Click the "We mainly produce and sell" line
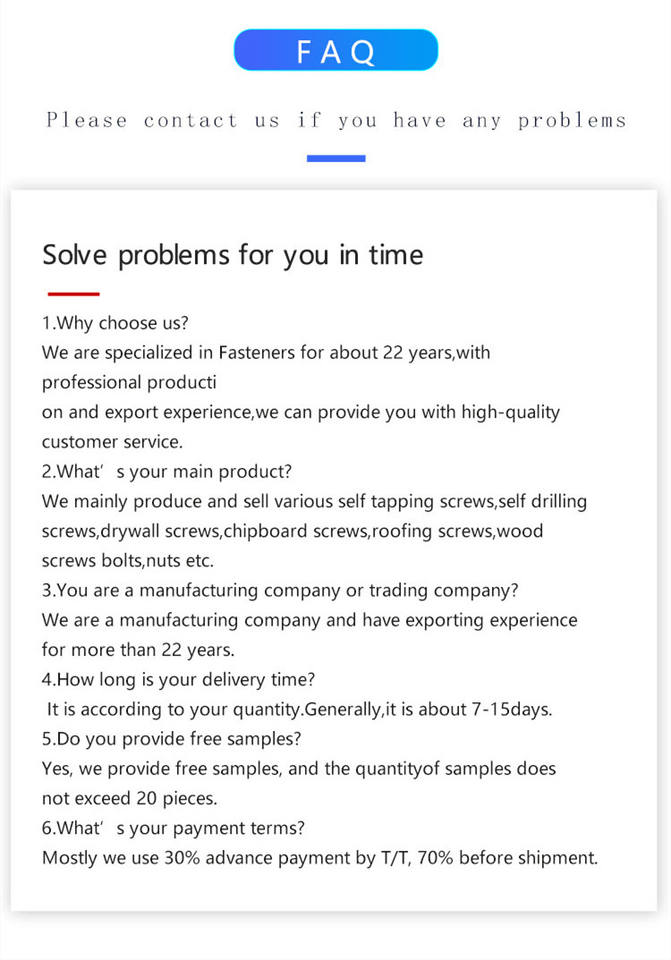This screenshot has height=960, width=671. pyautogui.click(x=314, y=501)
